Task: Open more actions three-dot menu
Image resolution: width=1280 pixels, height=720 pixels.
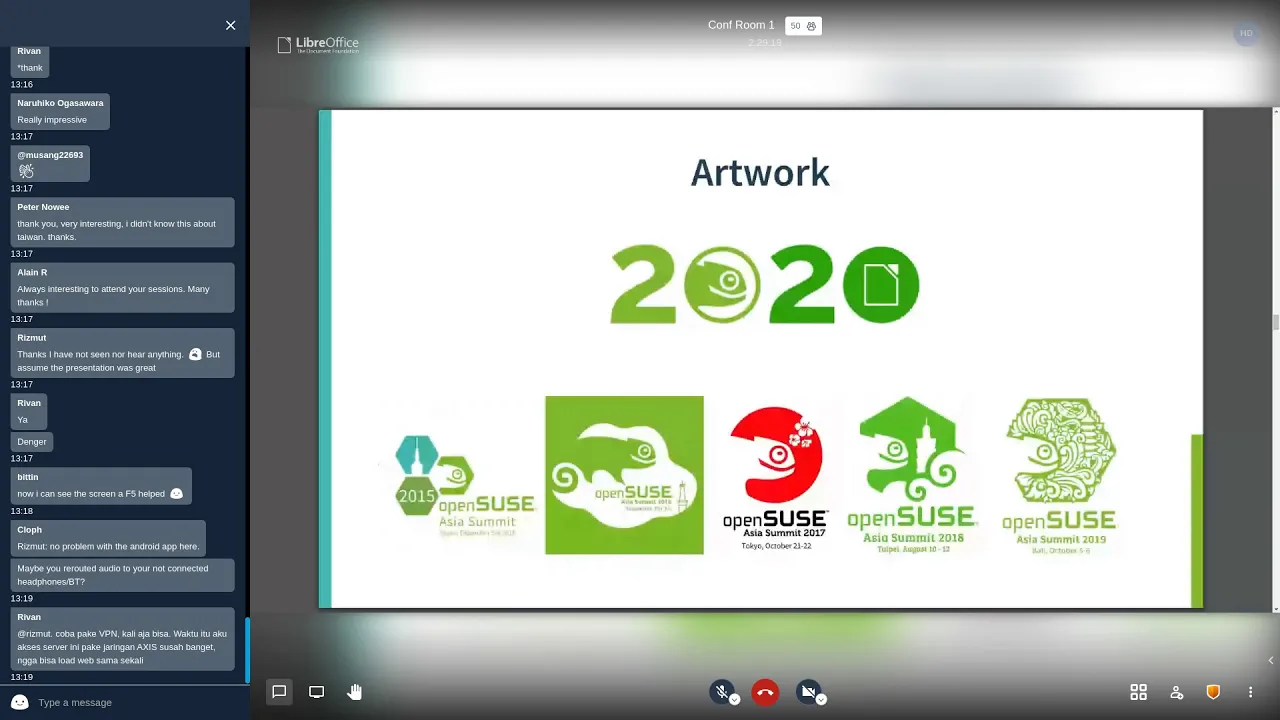Action: [1250, 692]
